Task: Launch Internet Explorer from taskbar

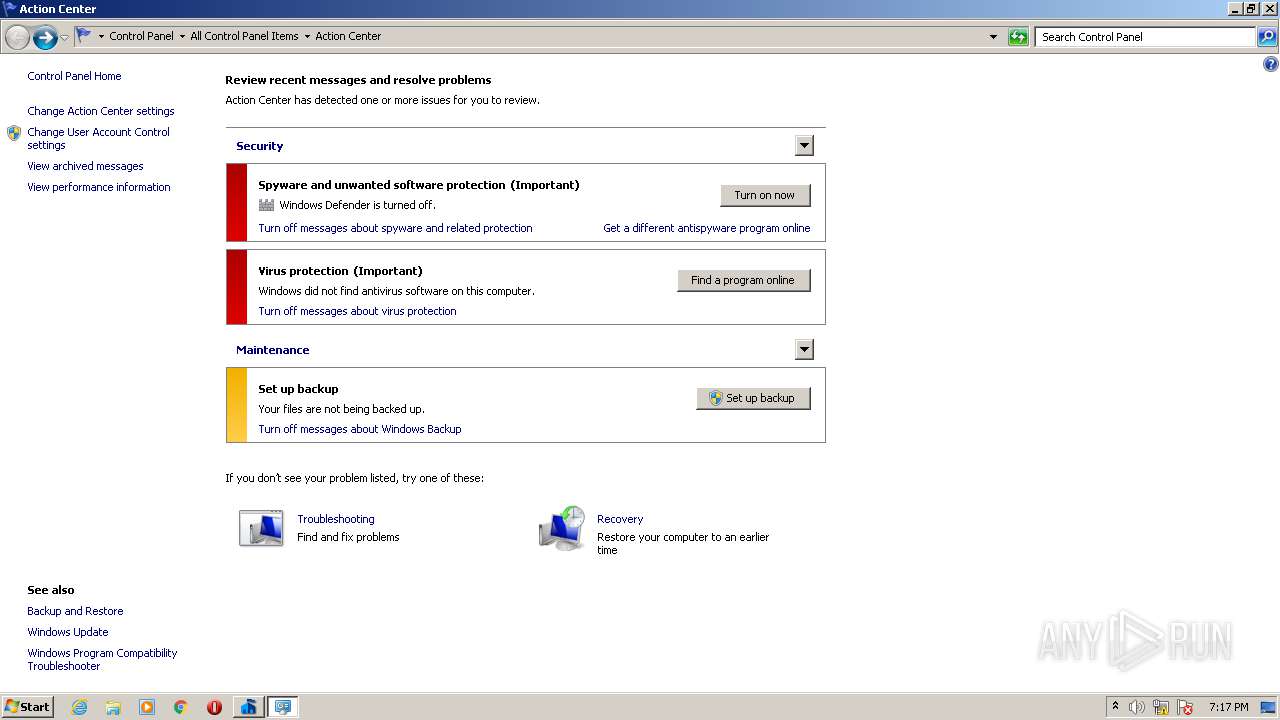Action: [79, 707]
